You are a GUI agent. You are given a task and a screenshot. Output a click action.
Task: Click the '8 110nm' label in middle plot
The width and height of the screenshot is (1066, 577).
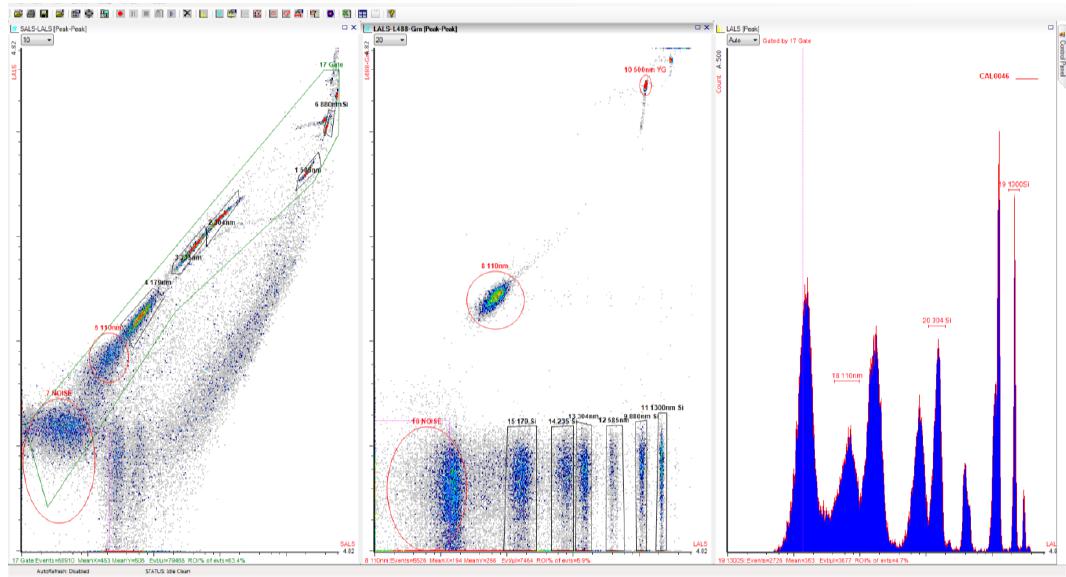click(x=494, y=266)
